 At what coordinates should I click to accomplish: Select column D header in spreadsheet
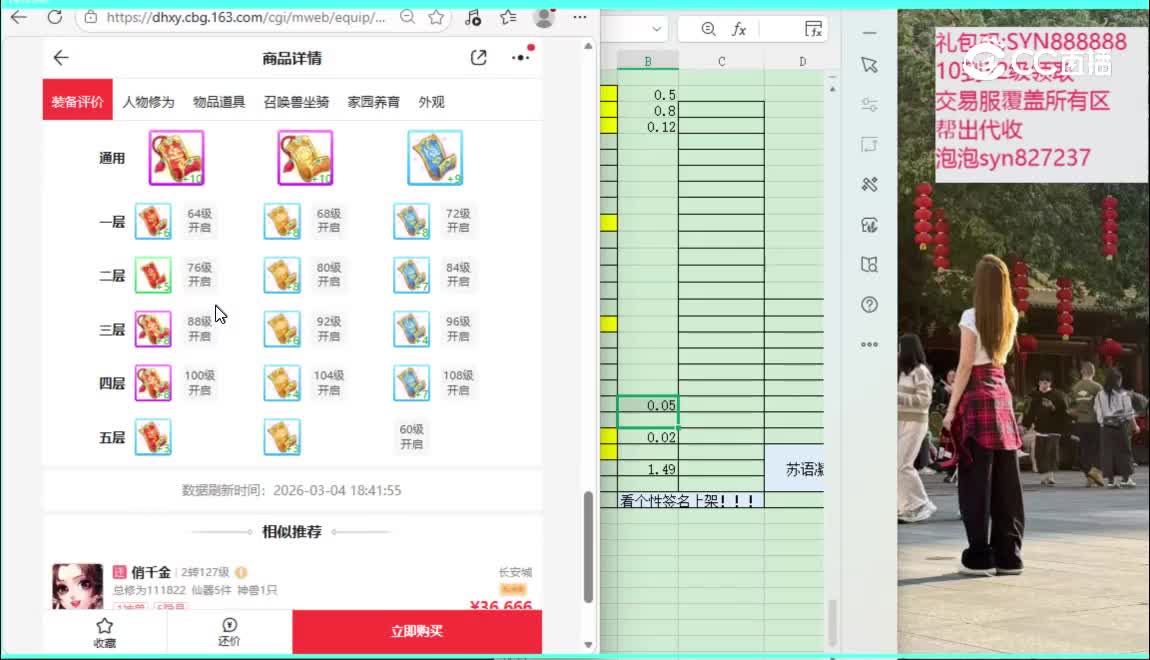tap(802, 61)
